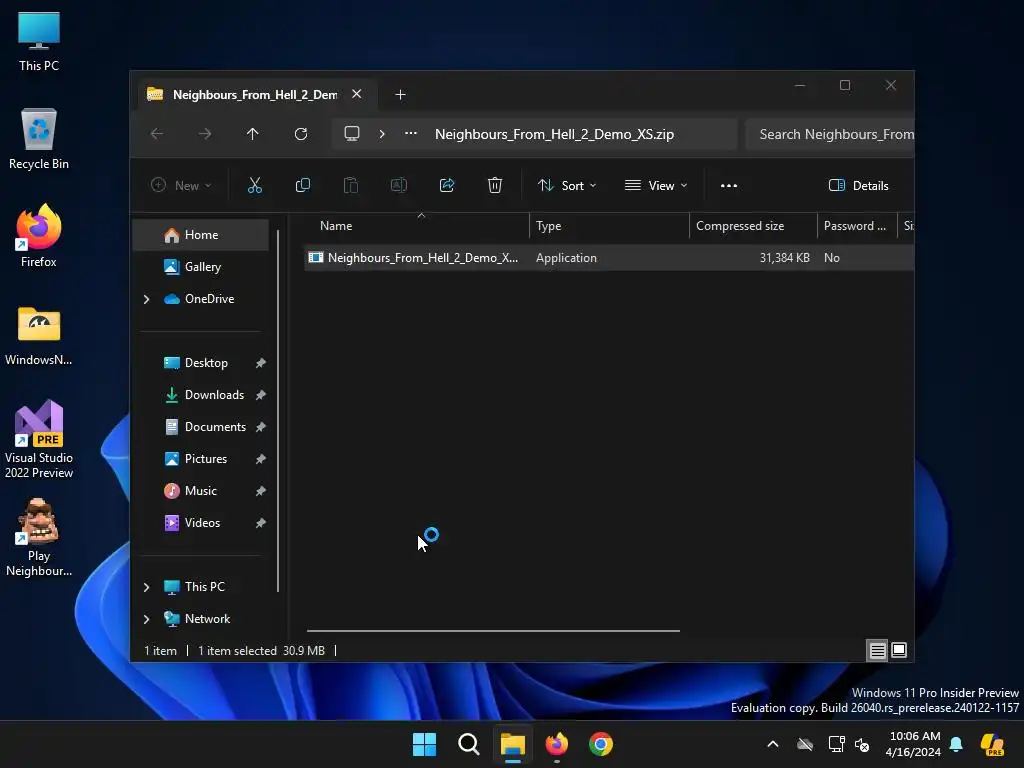This screenshot has width=1024, height=768.
Task: Refresh the folder view
Action: pos(301,134)
